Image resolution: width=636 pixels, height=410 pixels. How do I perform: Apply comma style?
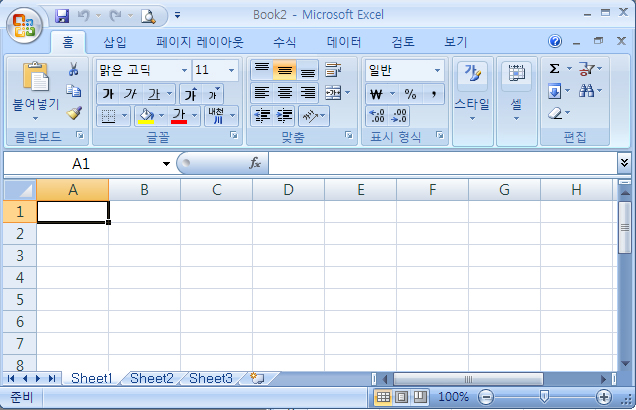pos(434,94)
